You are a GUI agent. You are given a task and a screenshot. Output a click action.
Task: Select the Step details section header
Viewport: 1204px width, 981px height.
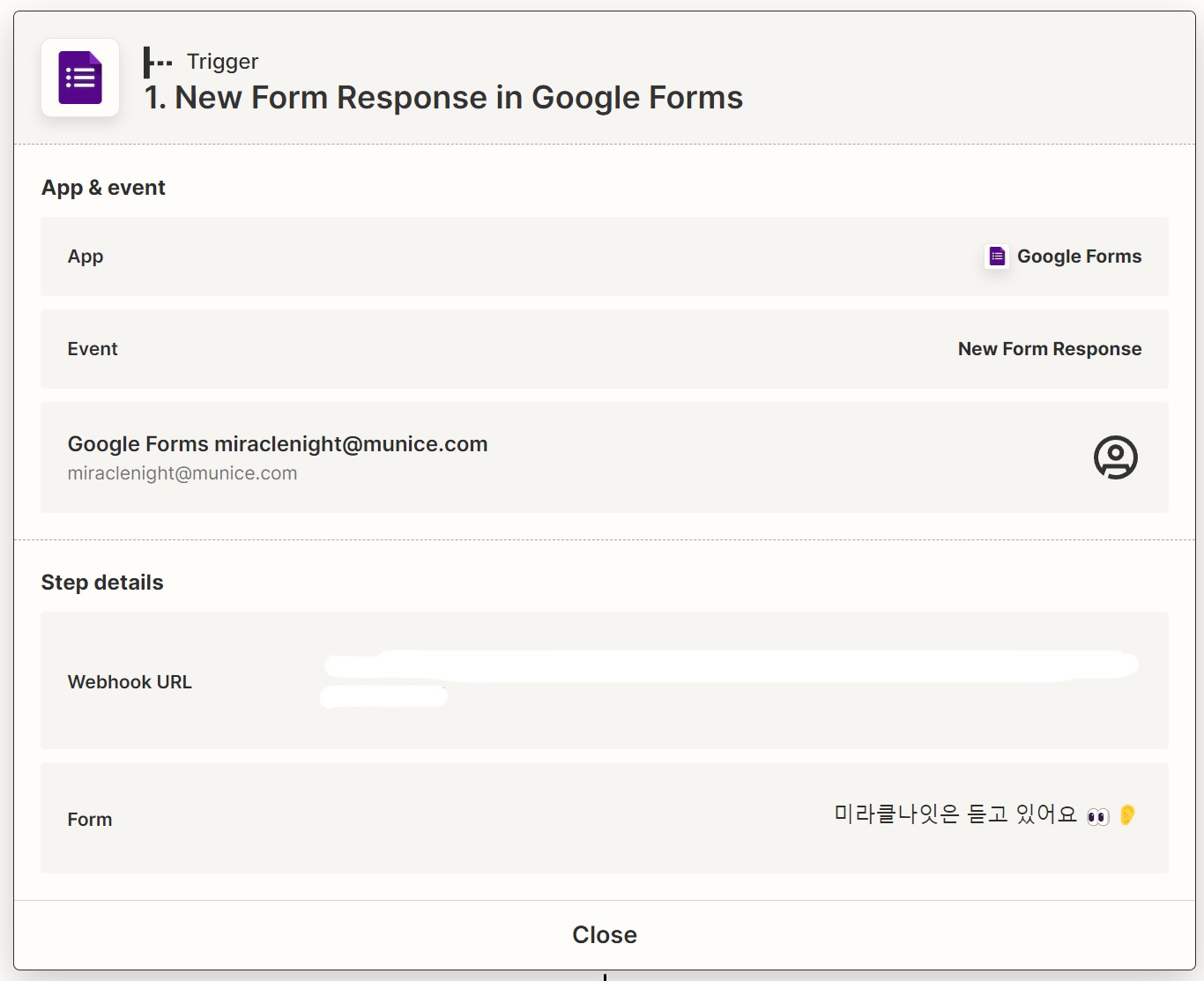(102, 582)
